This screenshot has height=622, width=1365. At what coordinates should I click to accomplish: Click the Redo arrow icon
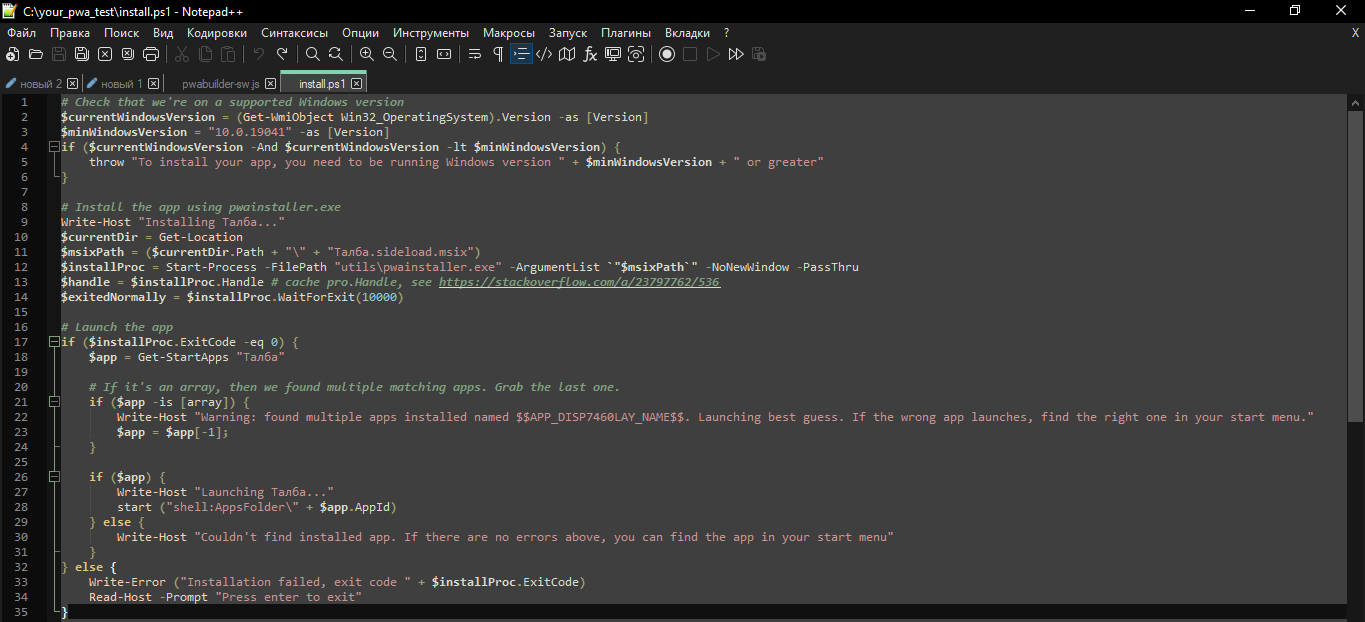[x=282, y=54]
